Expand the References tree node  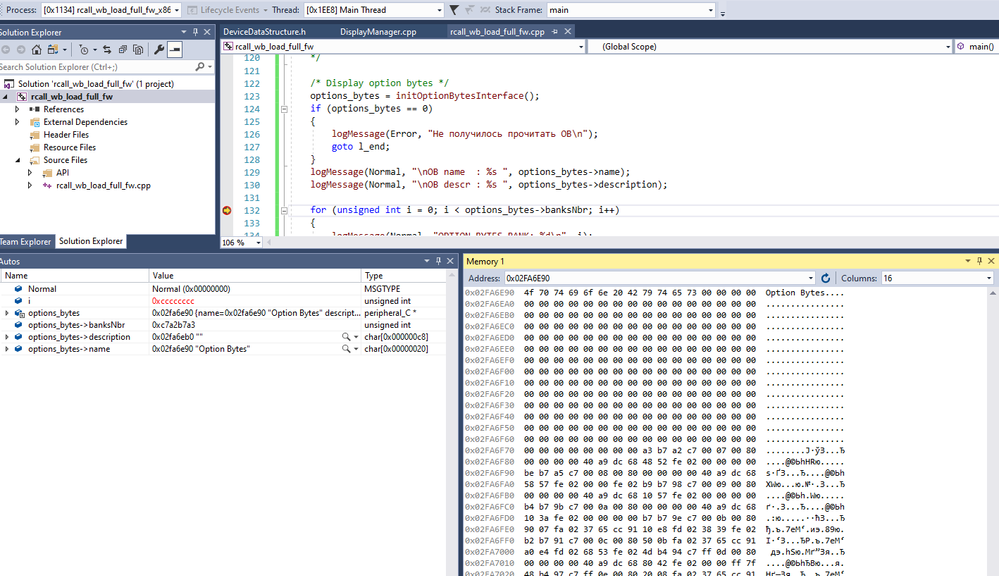[x=17, y=109]
